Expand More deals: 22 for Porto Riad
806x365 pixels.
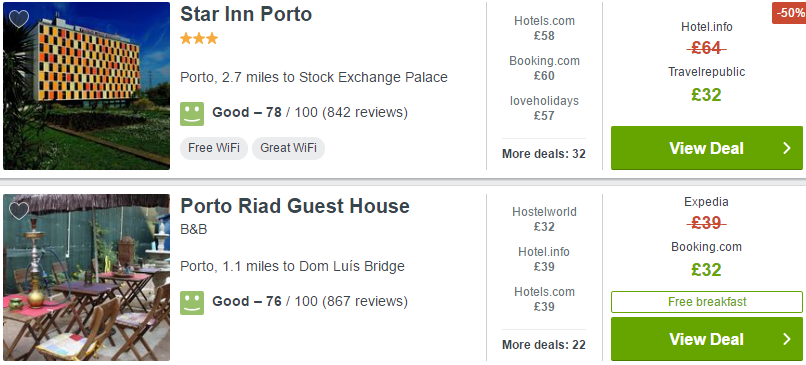click(x=544, y=344)
